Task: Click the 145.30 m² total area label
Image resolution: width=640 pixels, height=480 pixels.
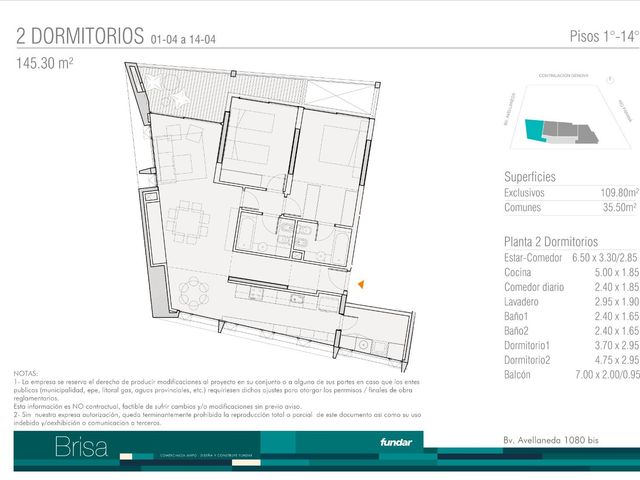Action: pyautogui.click(x=44, y=63)
